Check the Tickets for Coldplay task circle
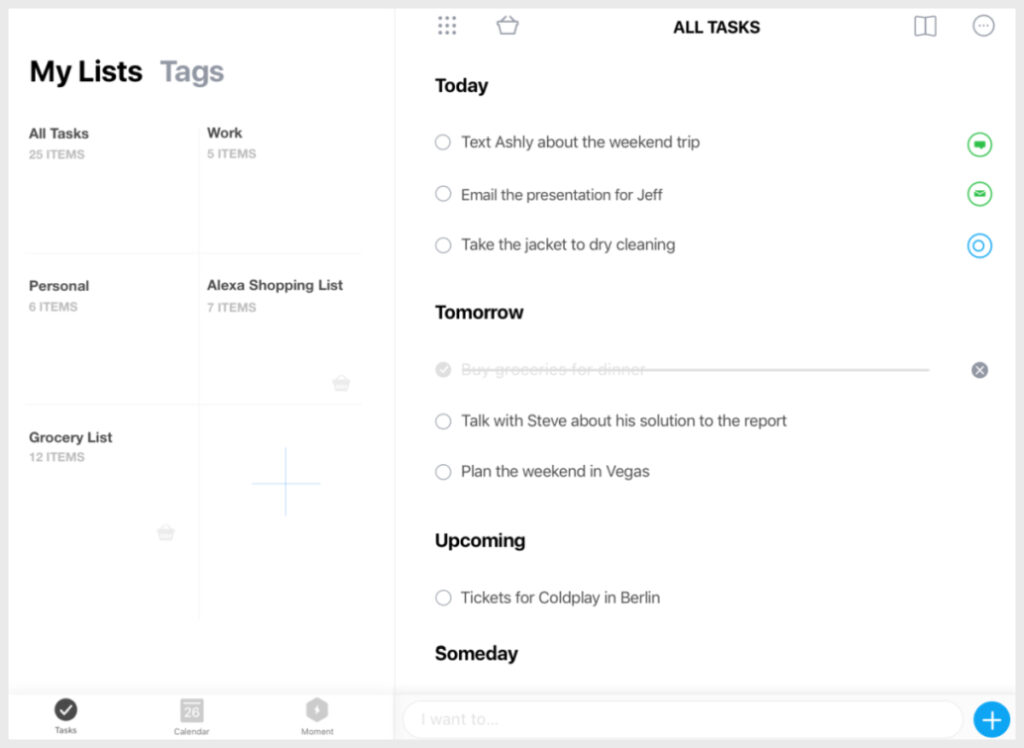This screenshot has width=1024, height=748. [x=443, y=598]
